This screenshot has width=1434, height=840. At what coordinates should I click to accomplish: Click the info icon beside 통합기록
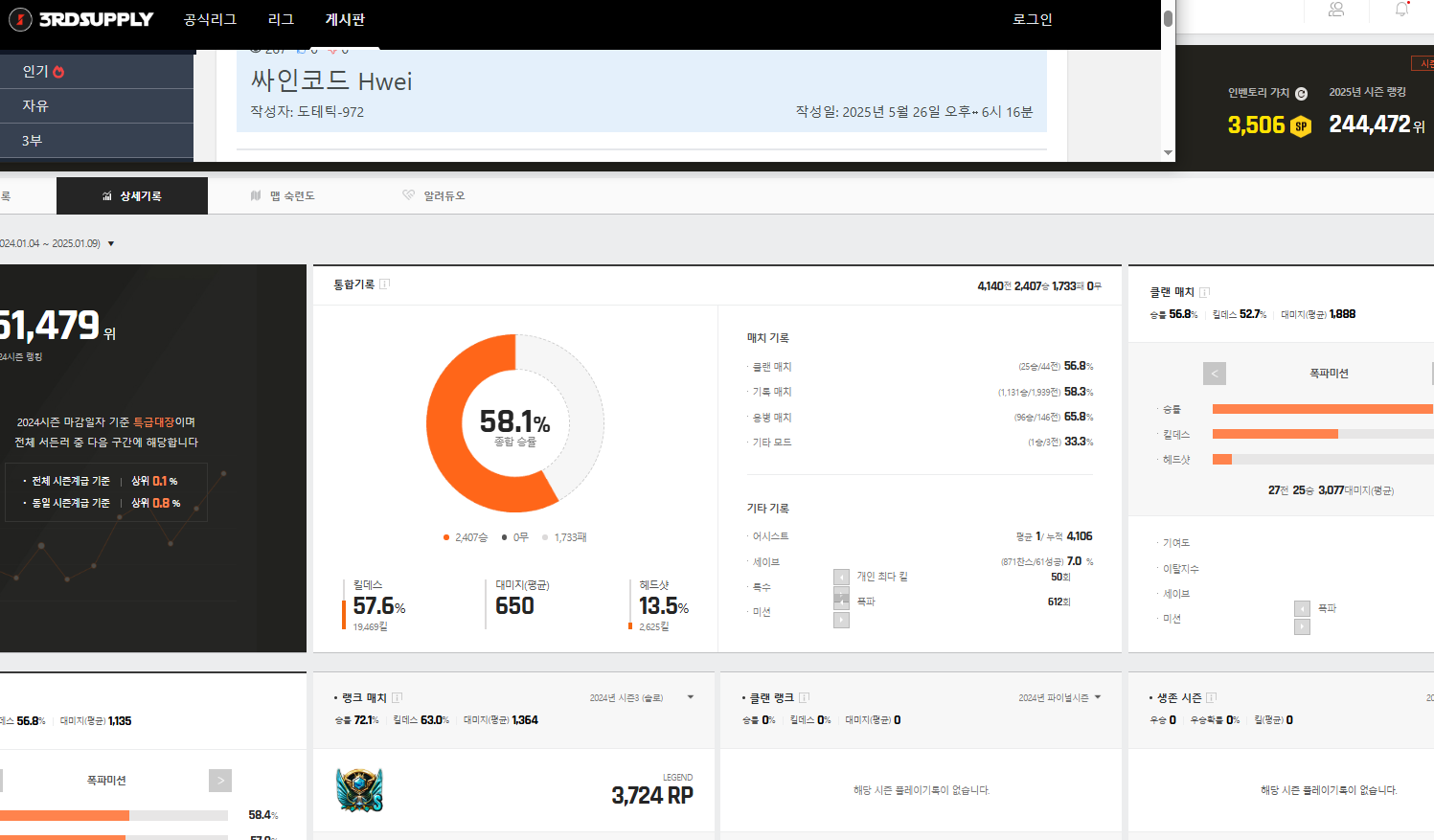[x=384, y=284]
